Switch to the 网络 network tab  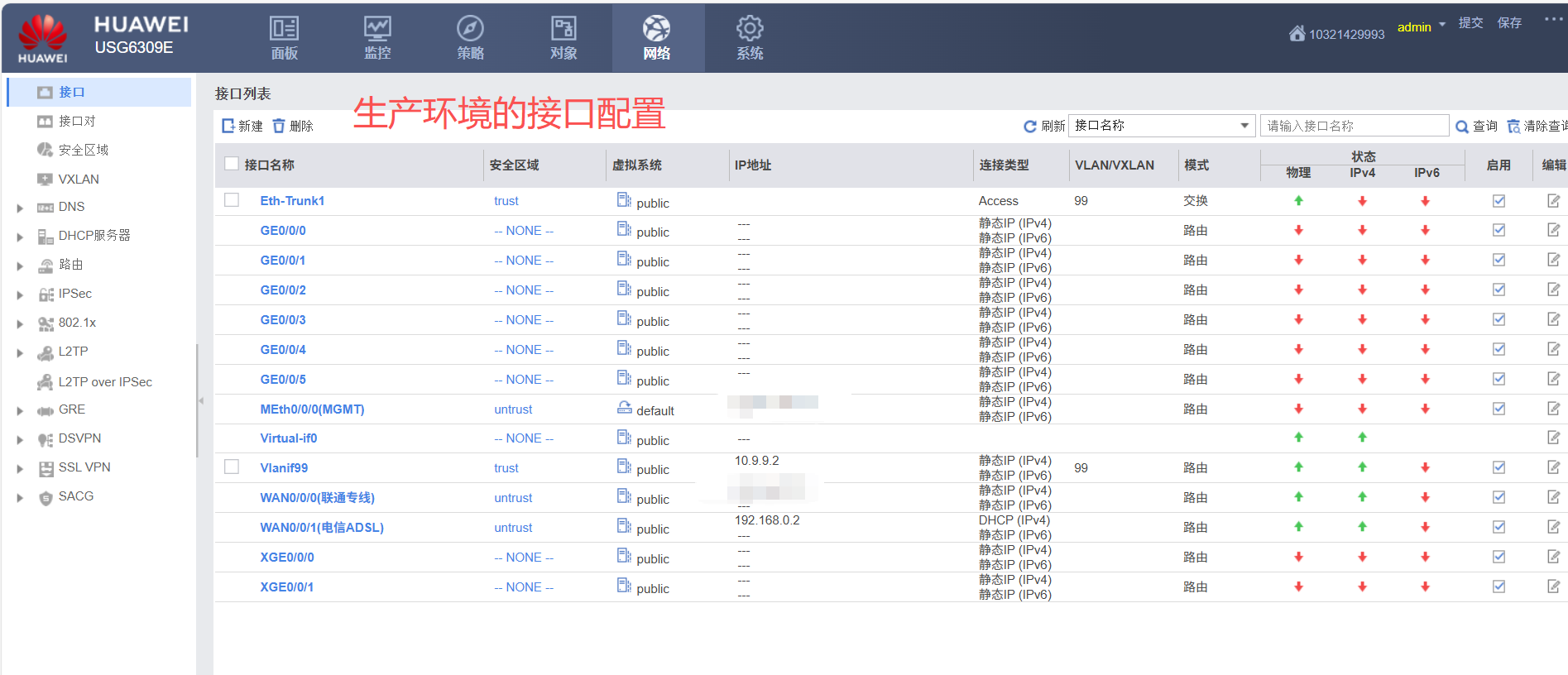(657, 38)
